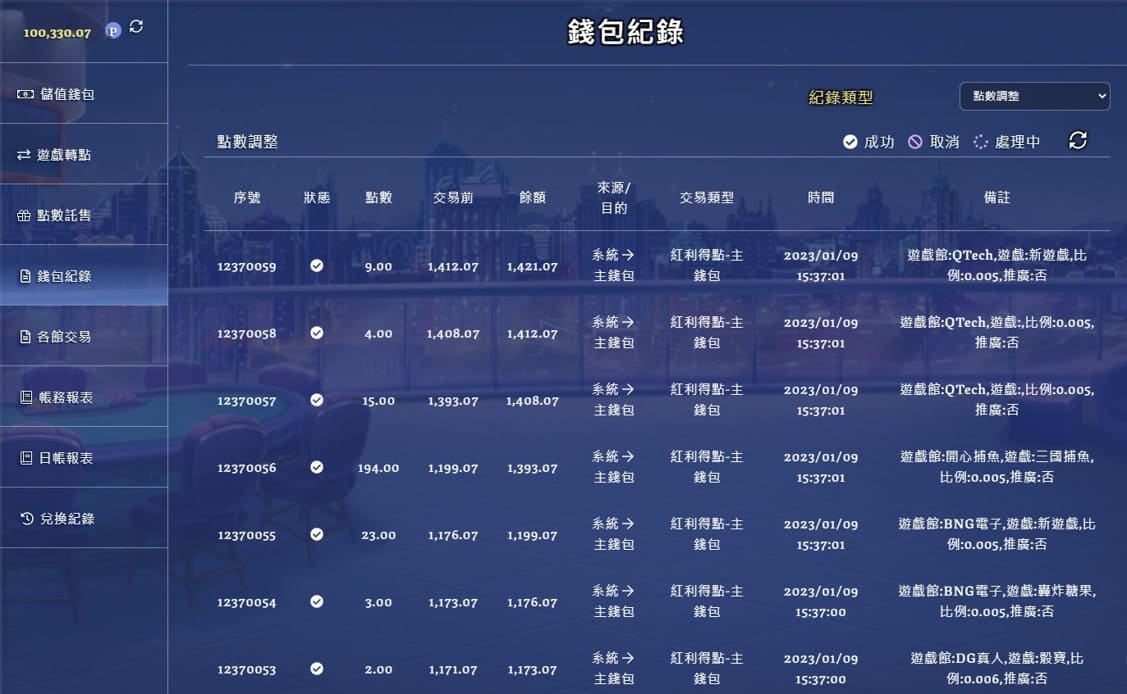Image resolution: width=1127 pixels, height=694 pixels.
Task: Click the 時間 column header
Action: click(820, 197)
